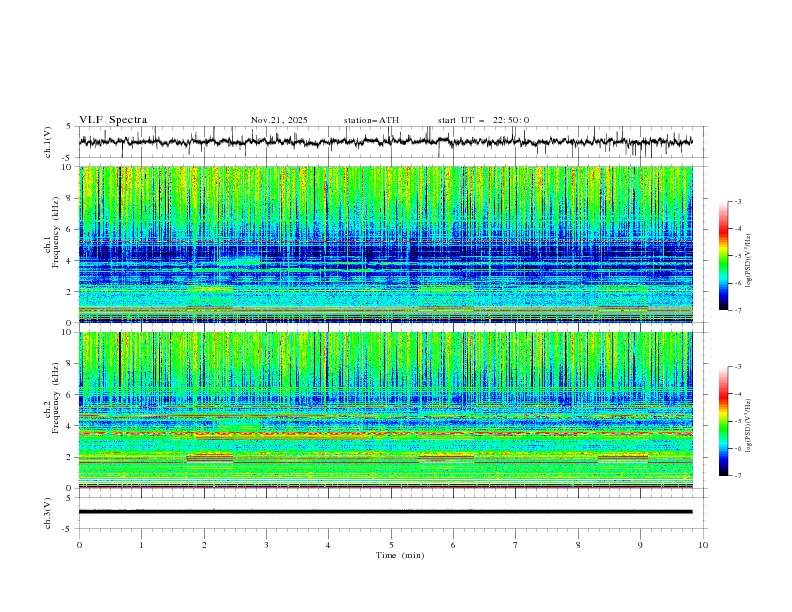Click the ch.1(V) waveform axis label
Viewport: 792px width, 612px height.
coord(48,142)
